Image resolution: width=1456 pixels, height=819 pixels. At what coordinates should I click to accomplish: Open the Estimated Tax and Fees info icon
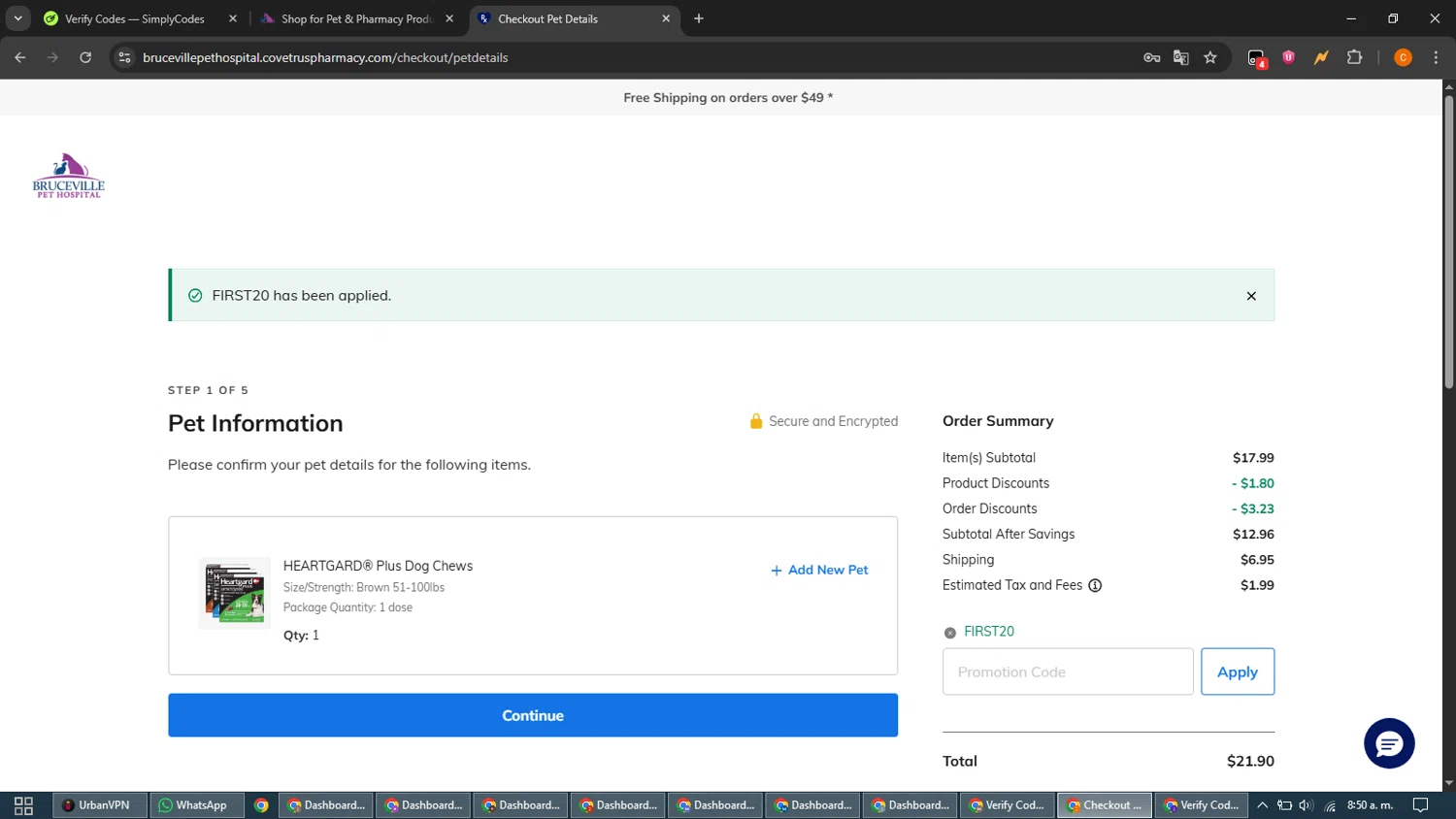(1095, 585)
